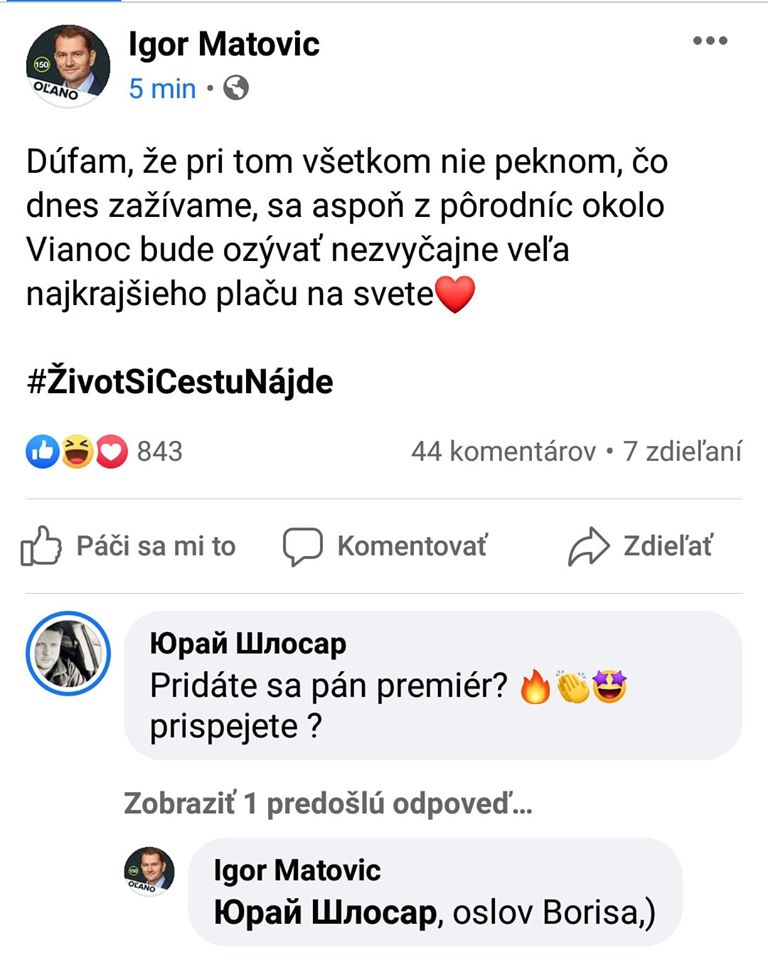Click the 5 min post timestamp

[x=162, y=89]
